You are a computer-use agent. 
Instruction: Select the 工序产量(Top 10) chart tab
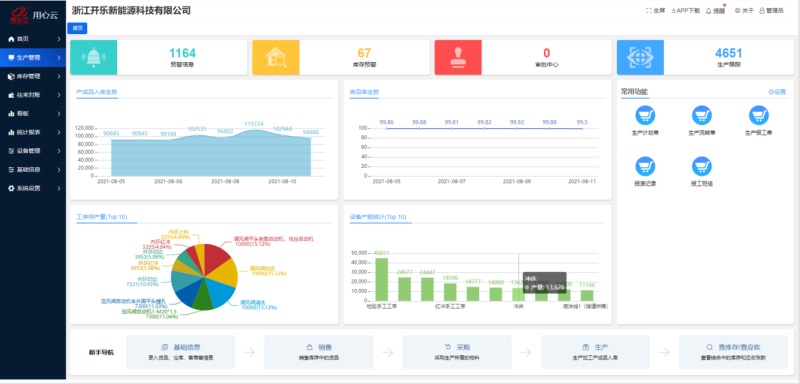(x=102, y=217)
